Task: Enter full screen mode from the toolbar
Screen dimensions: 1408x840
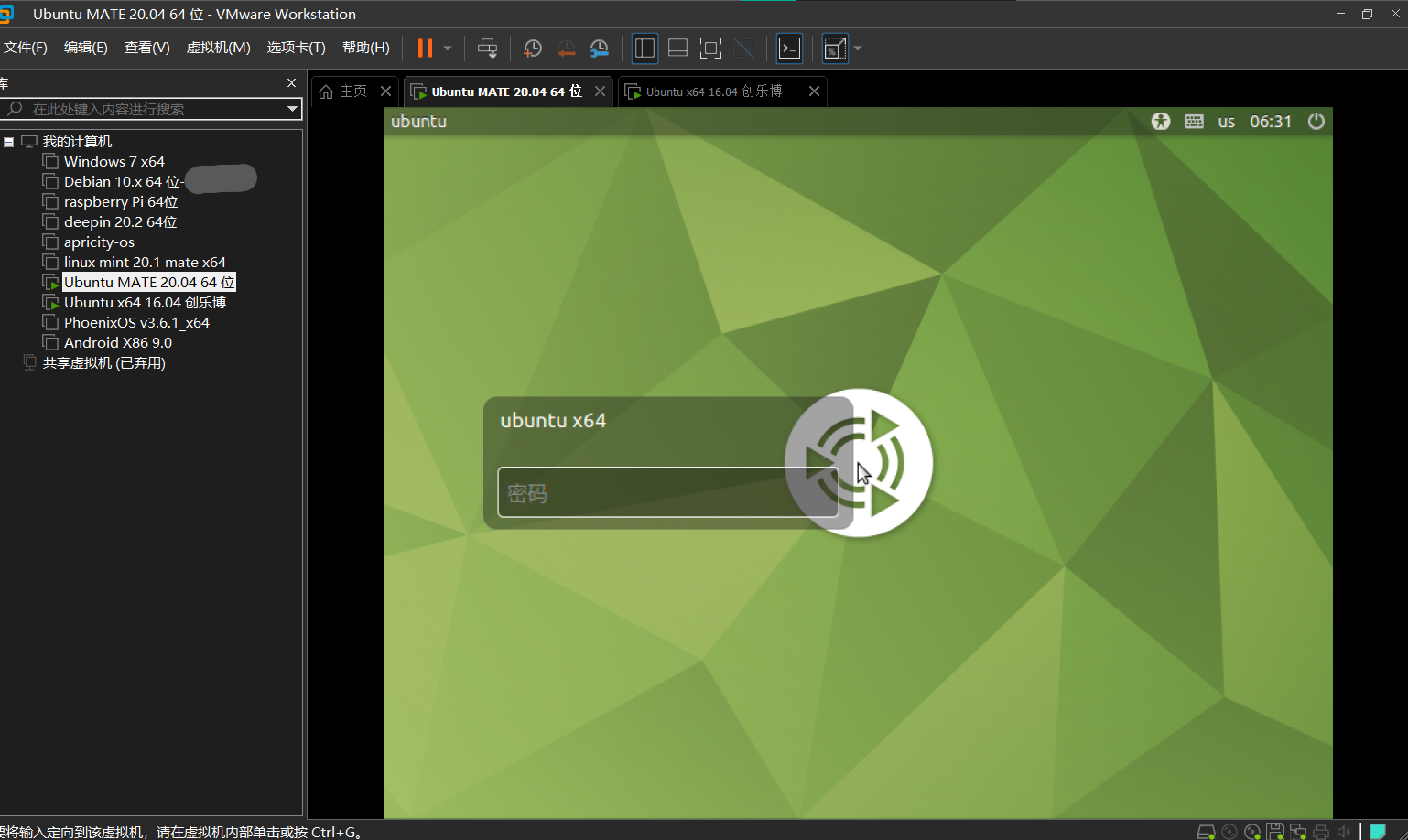Action: pos(710,48)
